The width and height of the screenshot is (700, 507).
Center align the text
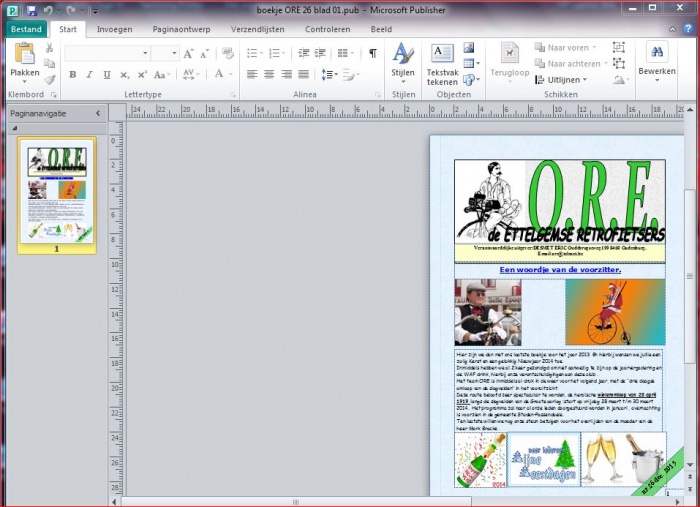(x=269, y=75)
